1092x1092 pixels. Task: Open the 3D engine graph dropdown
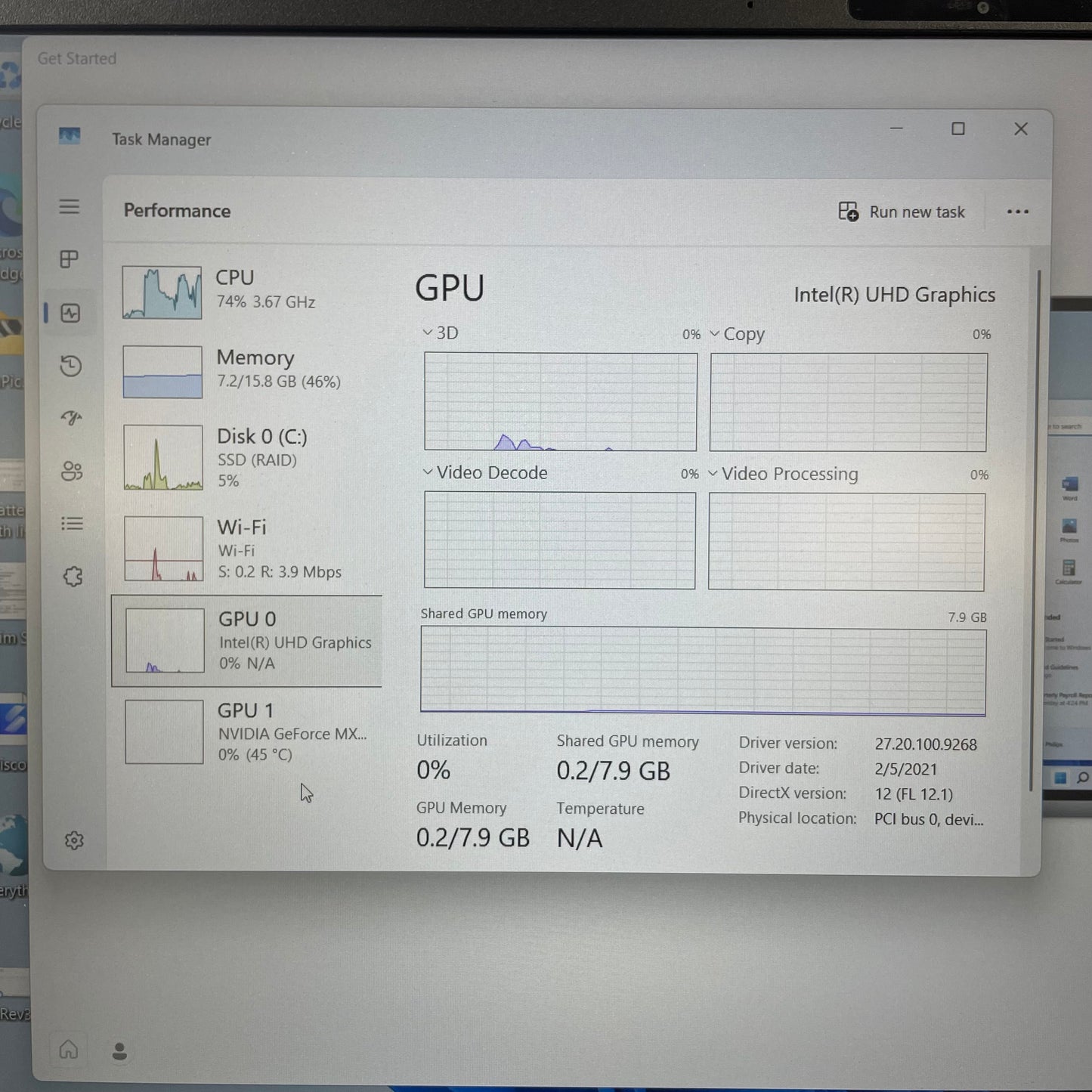coord(441,333)
